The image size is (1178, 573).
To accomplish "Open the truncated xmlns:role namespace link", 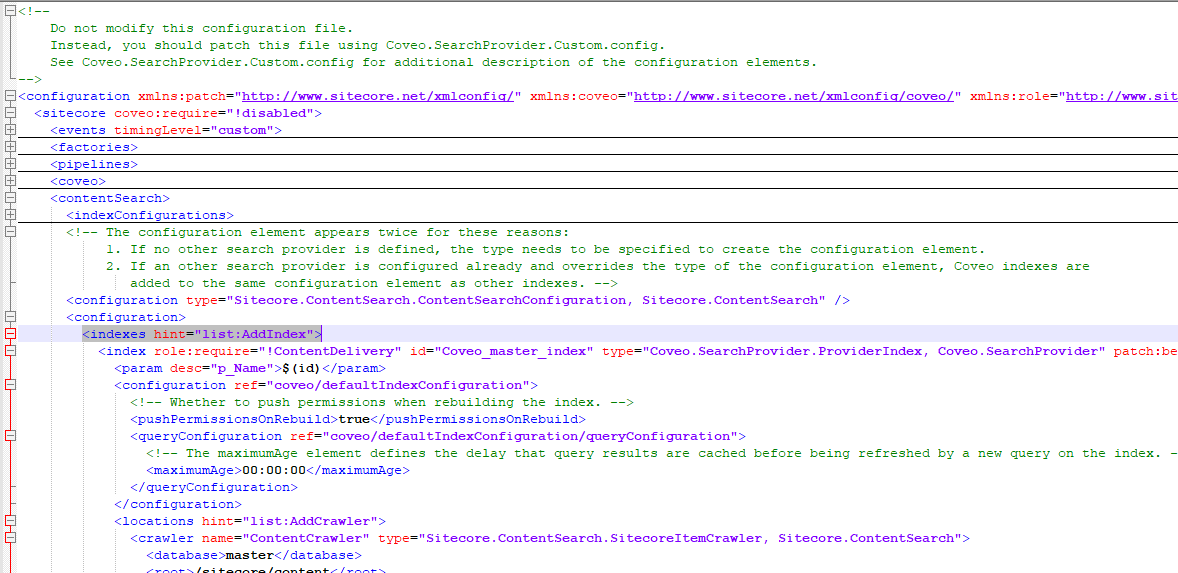I will click(x=1122, y=96).
